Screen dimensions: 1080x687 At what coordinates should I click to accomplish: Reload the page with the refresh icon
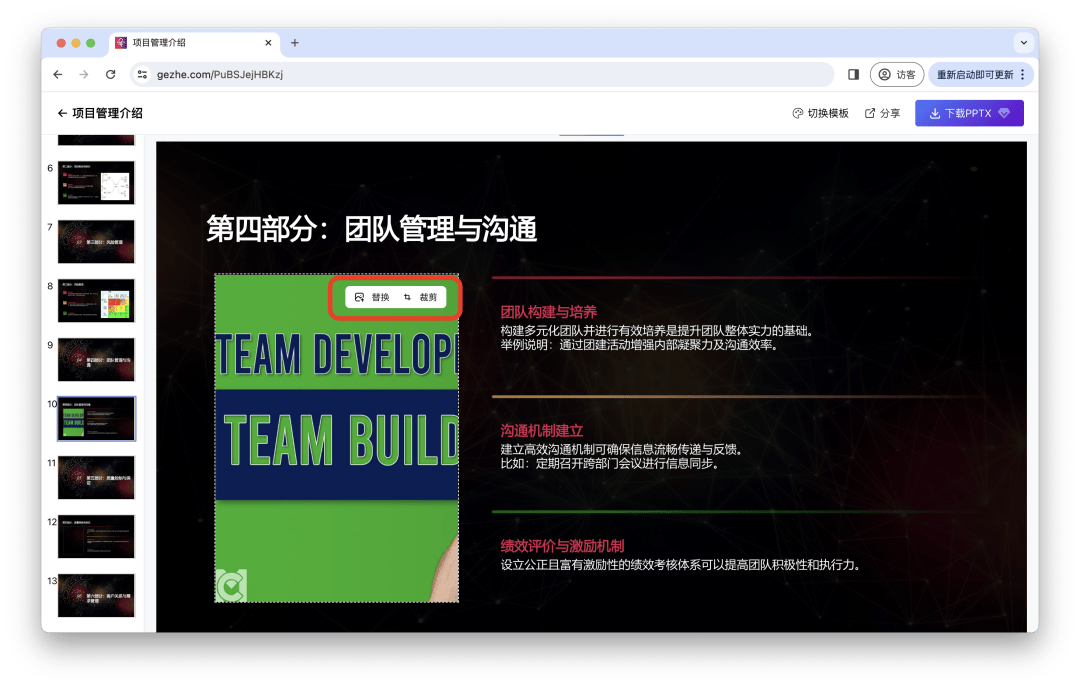pyautogui.click(x=110, y=74)
